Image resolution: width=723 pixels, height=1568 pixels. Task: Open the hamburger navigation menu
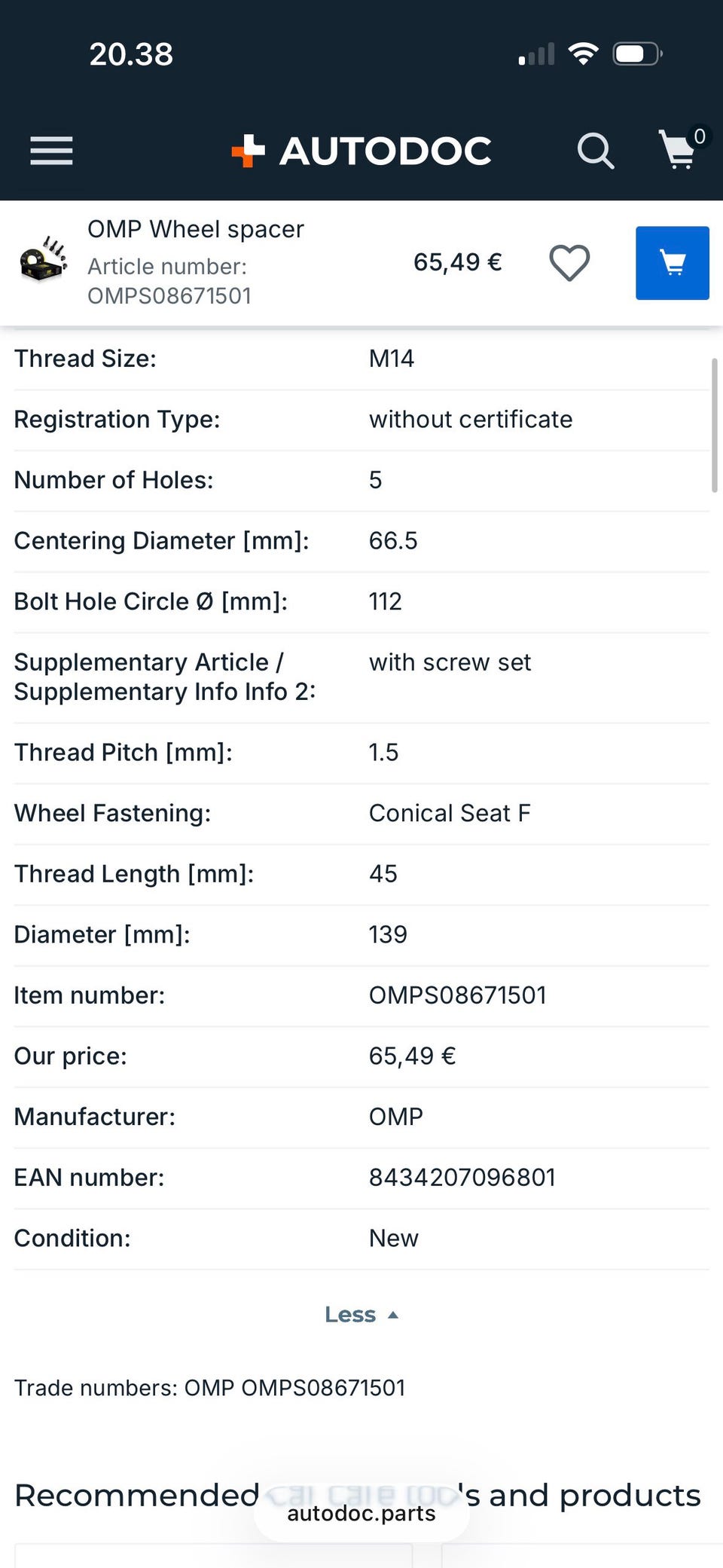tap(51, 151)
